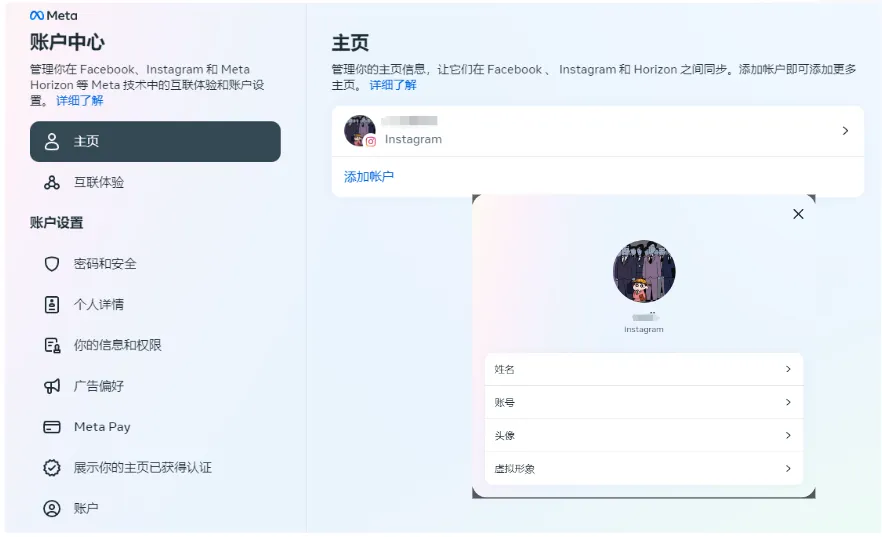Close the profile popup with the X

tap(798, 214)
